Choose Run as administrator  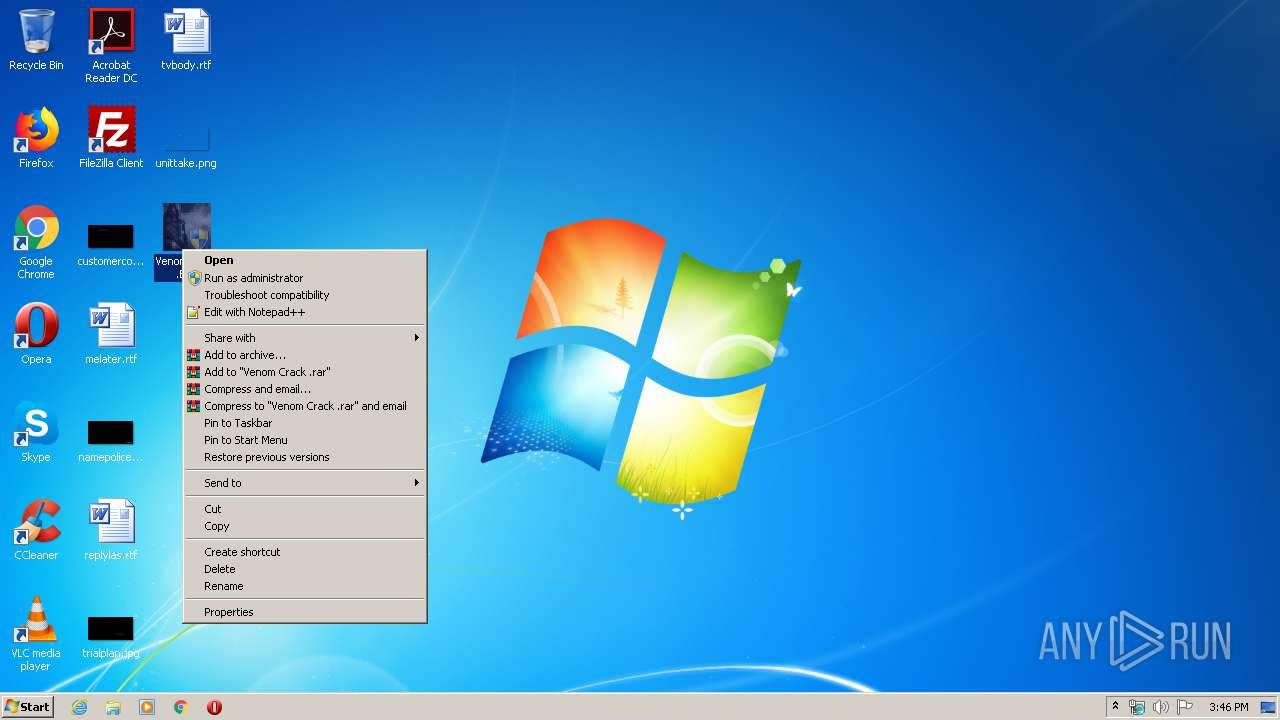pyautogui.click(x=305, y=278)
